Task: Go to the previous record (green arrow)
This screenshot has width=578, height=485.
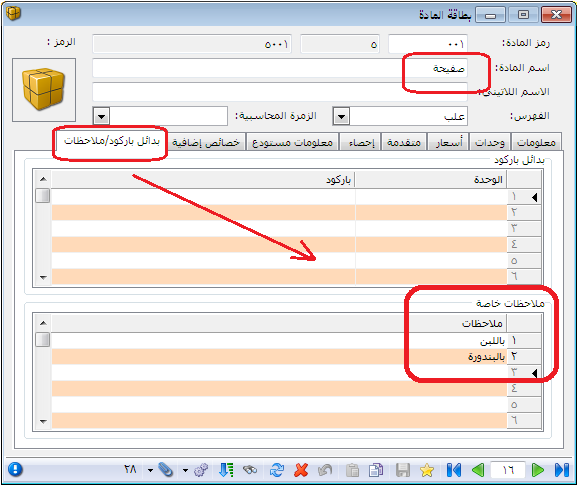Action: tap(478, 470)
